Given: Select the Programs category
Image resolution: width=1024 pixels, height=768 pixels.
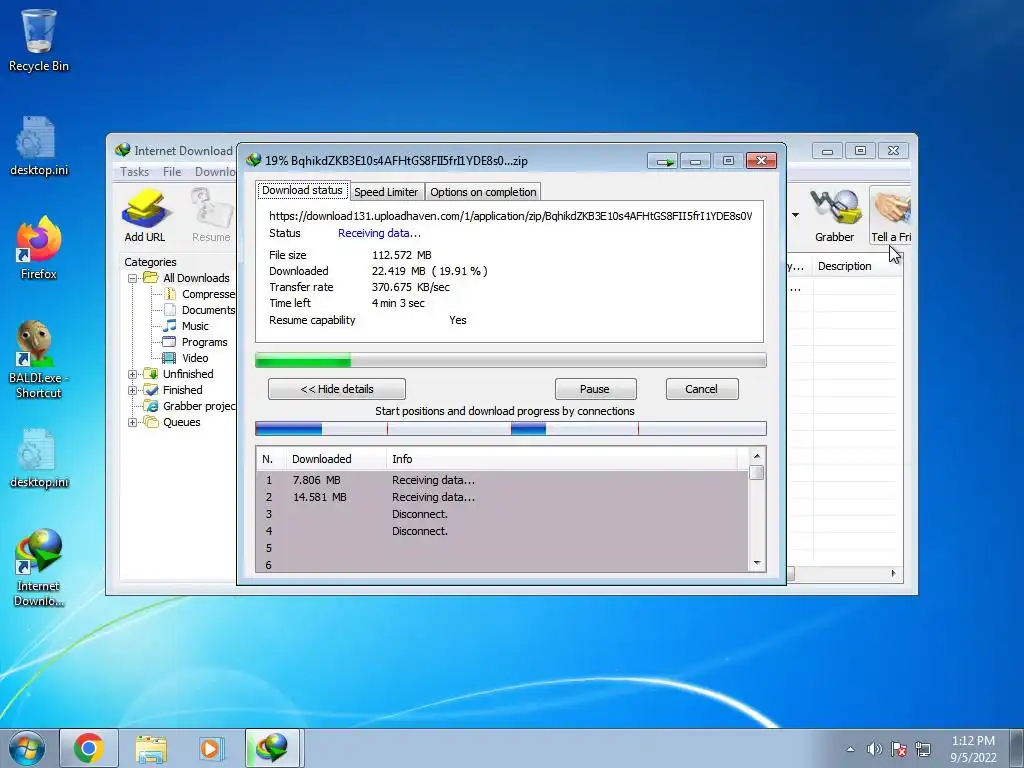Looking at the screenshot, I should [x=195, y=342].
